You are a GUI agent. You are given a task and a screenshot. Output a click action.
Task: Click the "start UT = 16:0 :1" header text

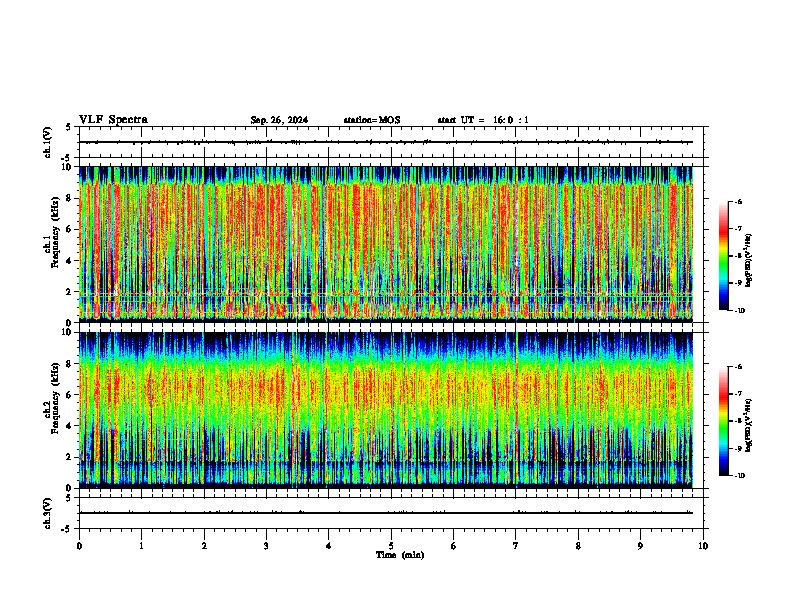[x=483, y=120]
